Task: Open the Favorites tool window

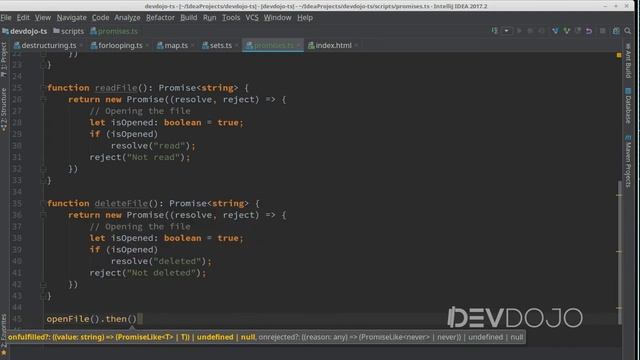Action: 4,334
